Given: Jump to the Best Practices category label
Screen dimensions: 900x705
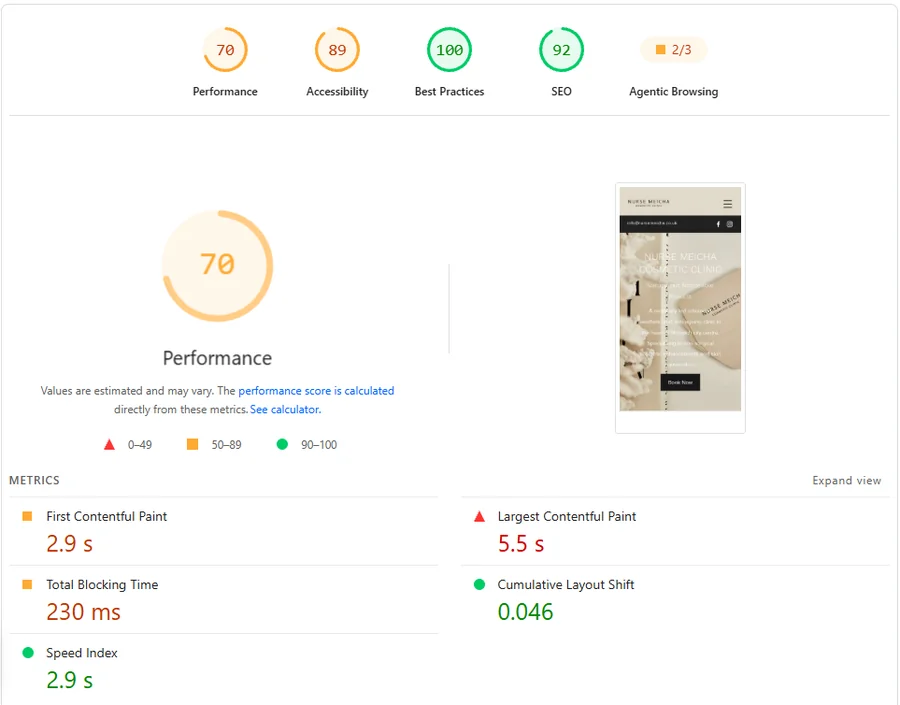Looking at the screenshot, I should tap(449, 91).
